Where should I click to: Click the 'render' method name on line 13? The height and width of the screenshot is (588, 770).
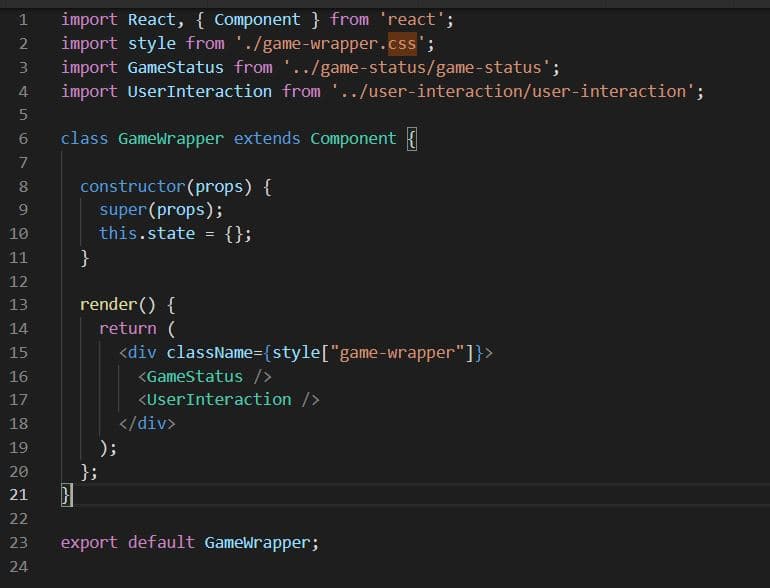[x=108, y=305]
